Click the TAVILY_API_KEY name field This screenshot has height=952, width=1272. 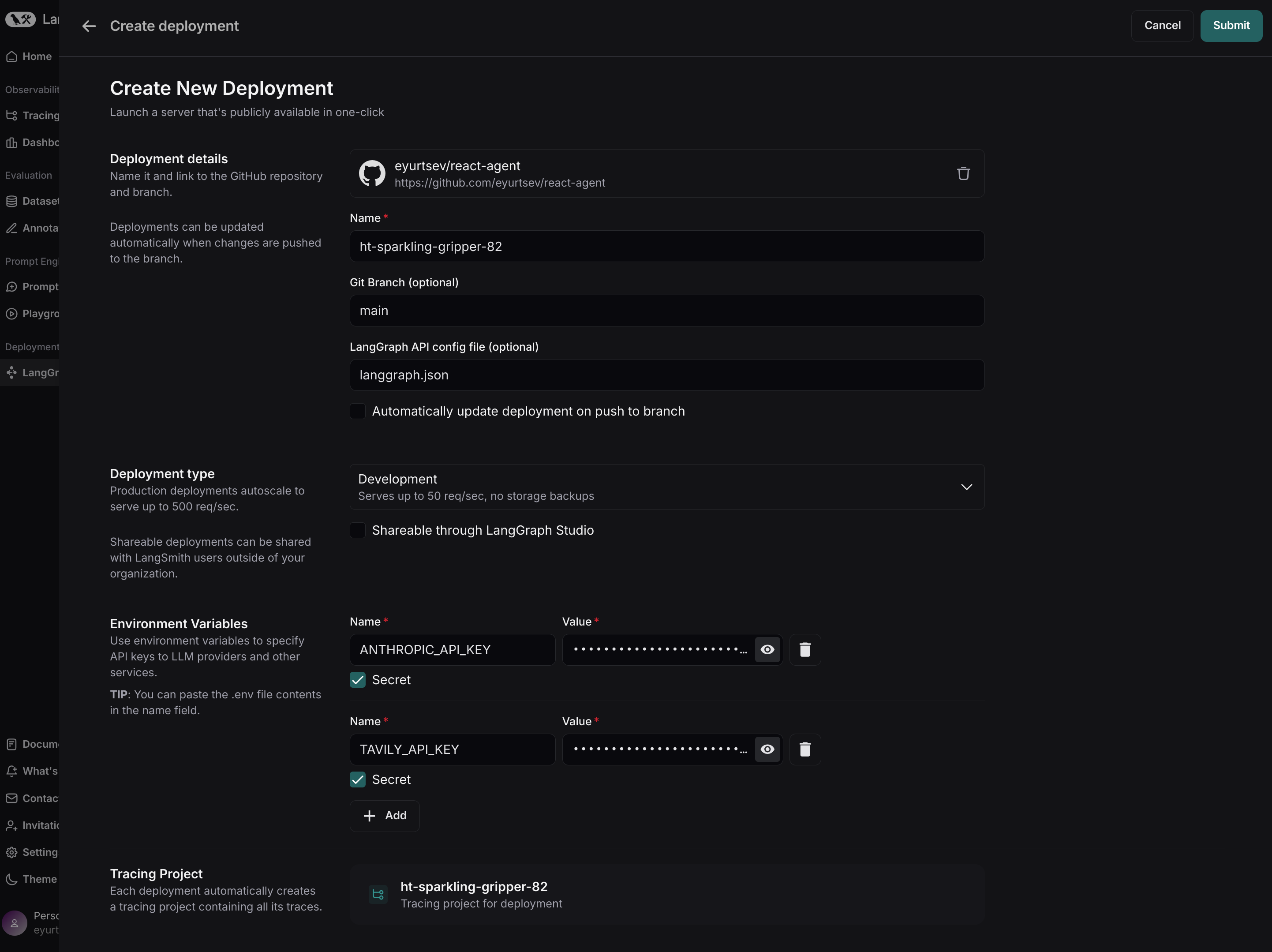pyautogui.click(x=453, y=750)
